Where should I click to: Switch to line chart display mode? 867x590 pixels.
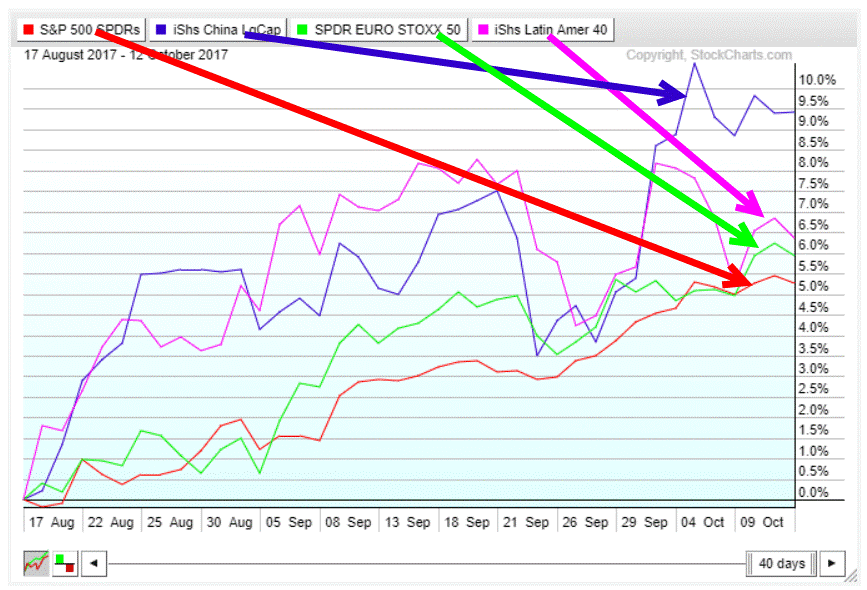coord(36,564)
